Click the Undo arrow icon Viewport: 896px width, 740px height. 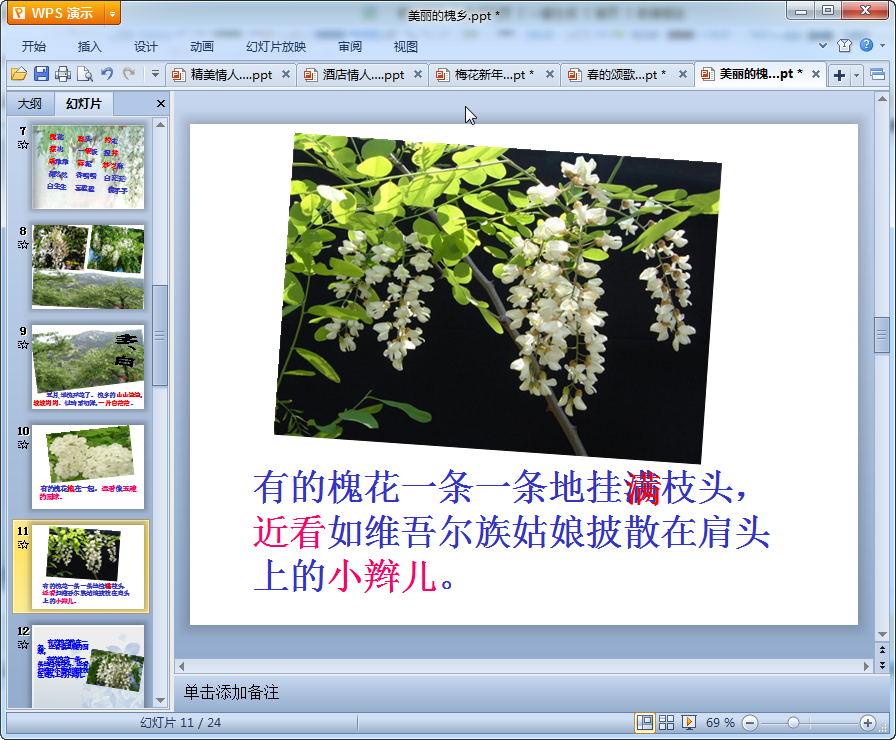pos(107,74)
